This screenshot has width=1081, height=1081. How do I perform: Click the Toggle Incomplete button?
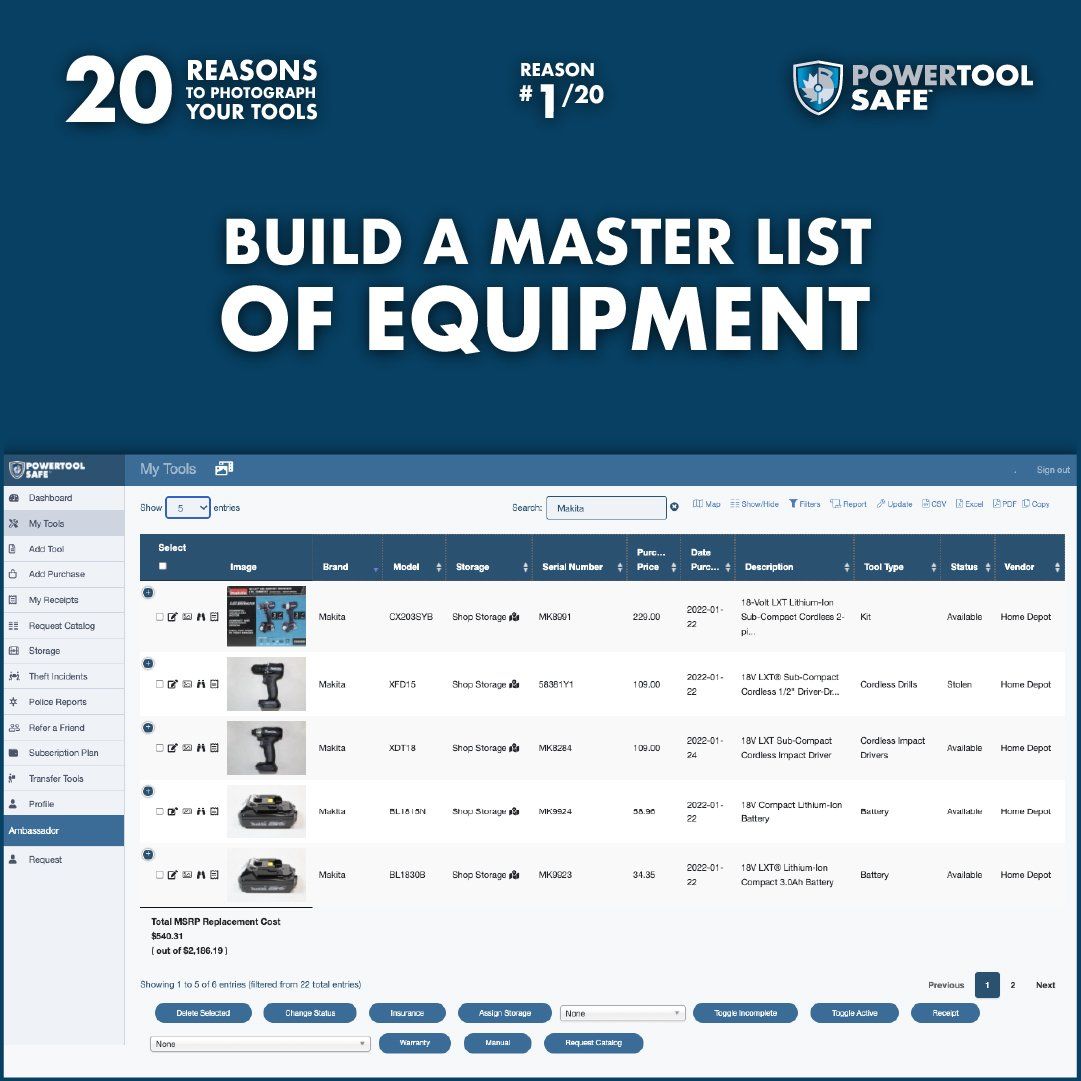[745, 1013]
